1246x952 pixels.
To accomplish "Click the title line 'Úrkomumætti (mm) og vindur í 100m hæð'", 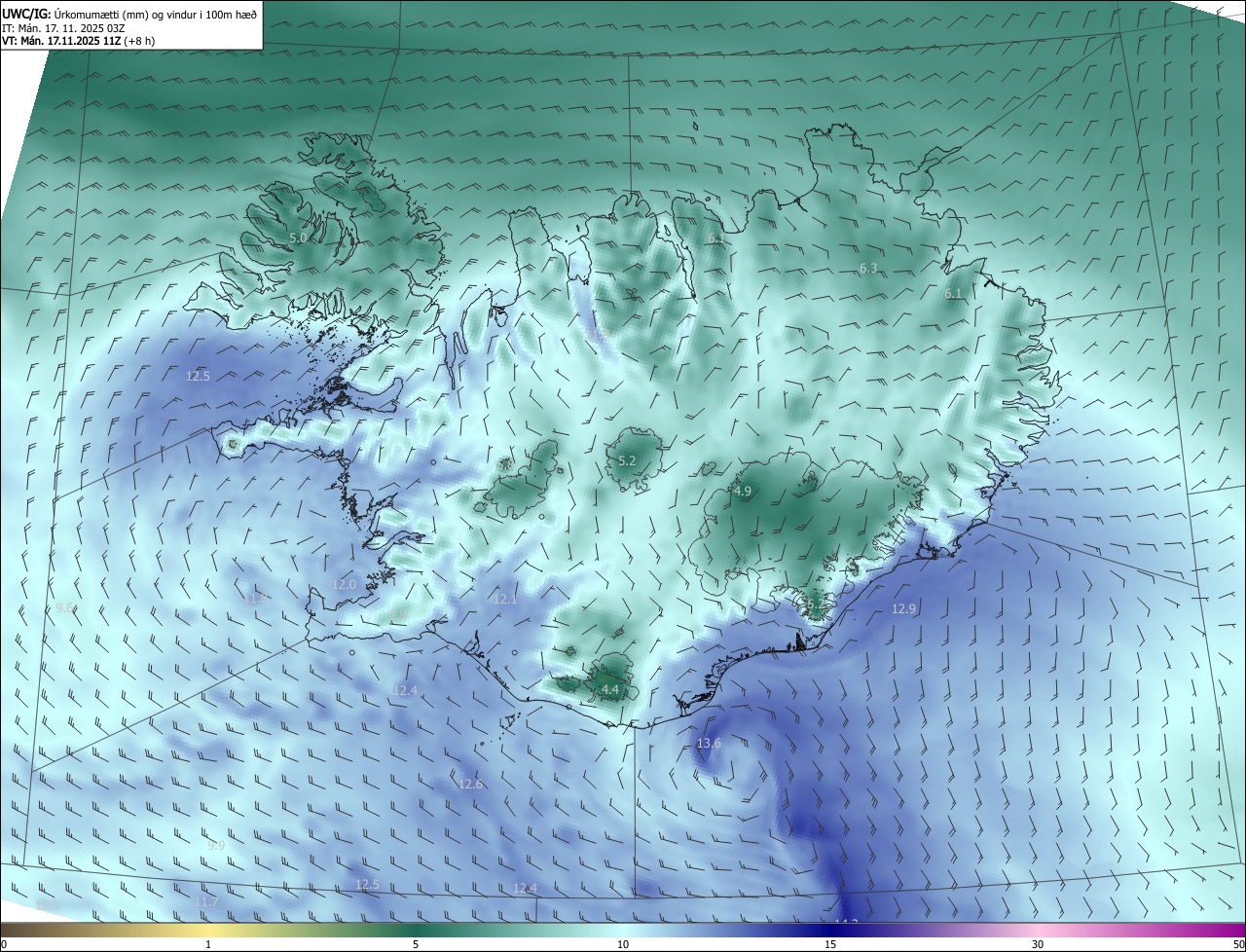I will click(x=156, y=15).
